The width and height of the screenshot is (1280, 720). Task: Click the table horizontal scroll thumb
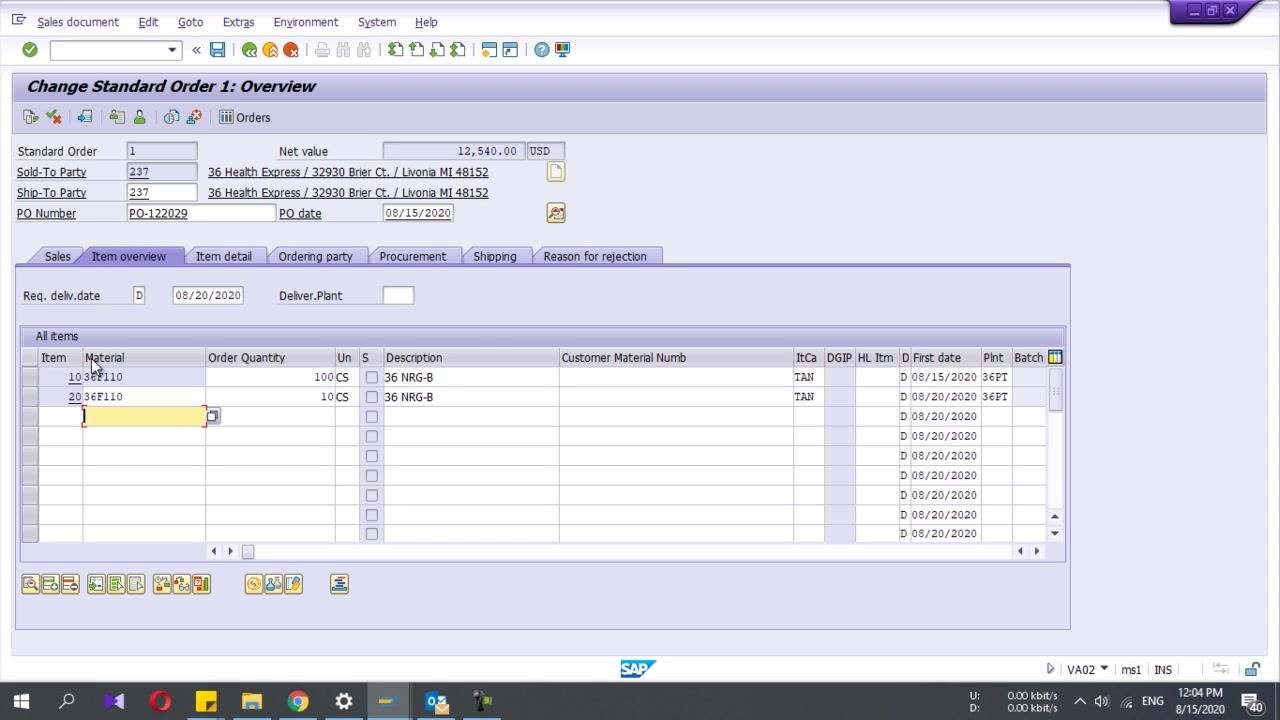[x=248, y=551]
